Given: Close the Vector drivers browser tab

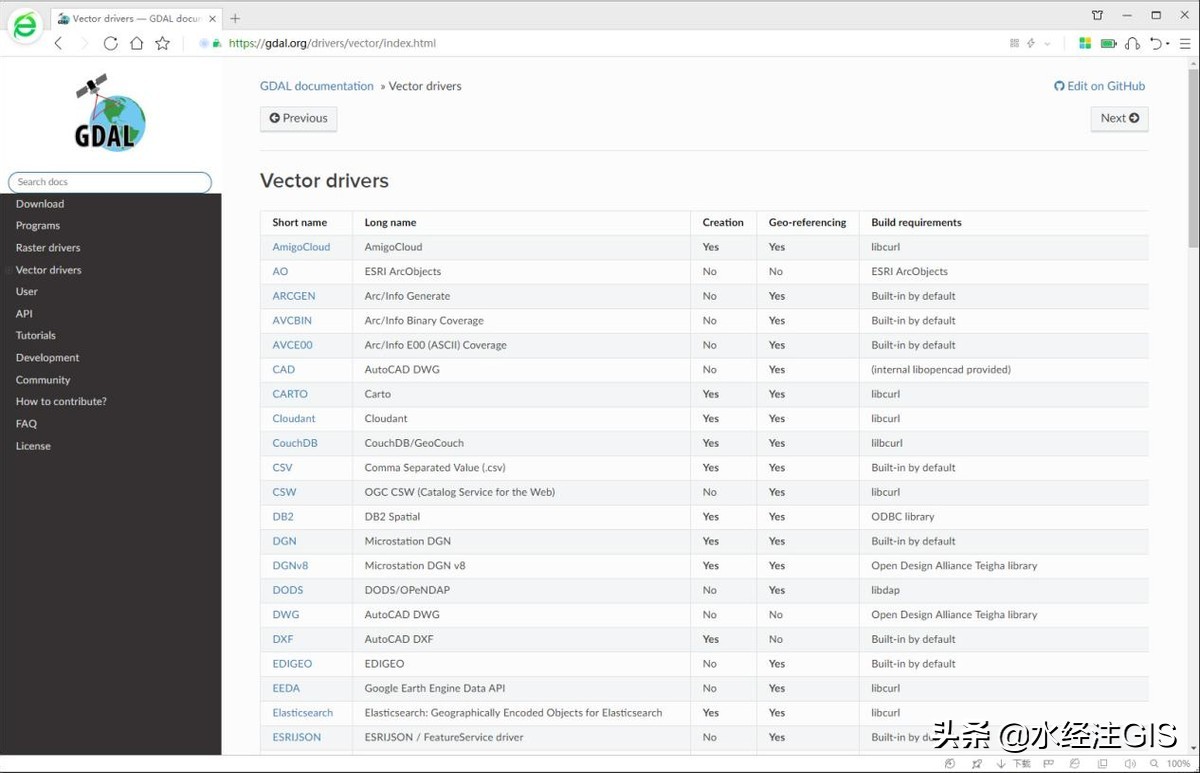Looking at the screenshot, I should click(x=212, y=18).
